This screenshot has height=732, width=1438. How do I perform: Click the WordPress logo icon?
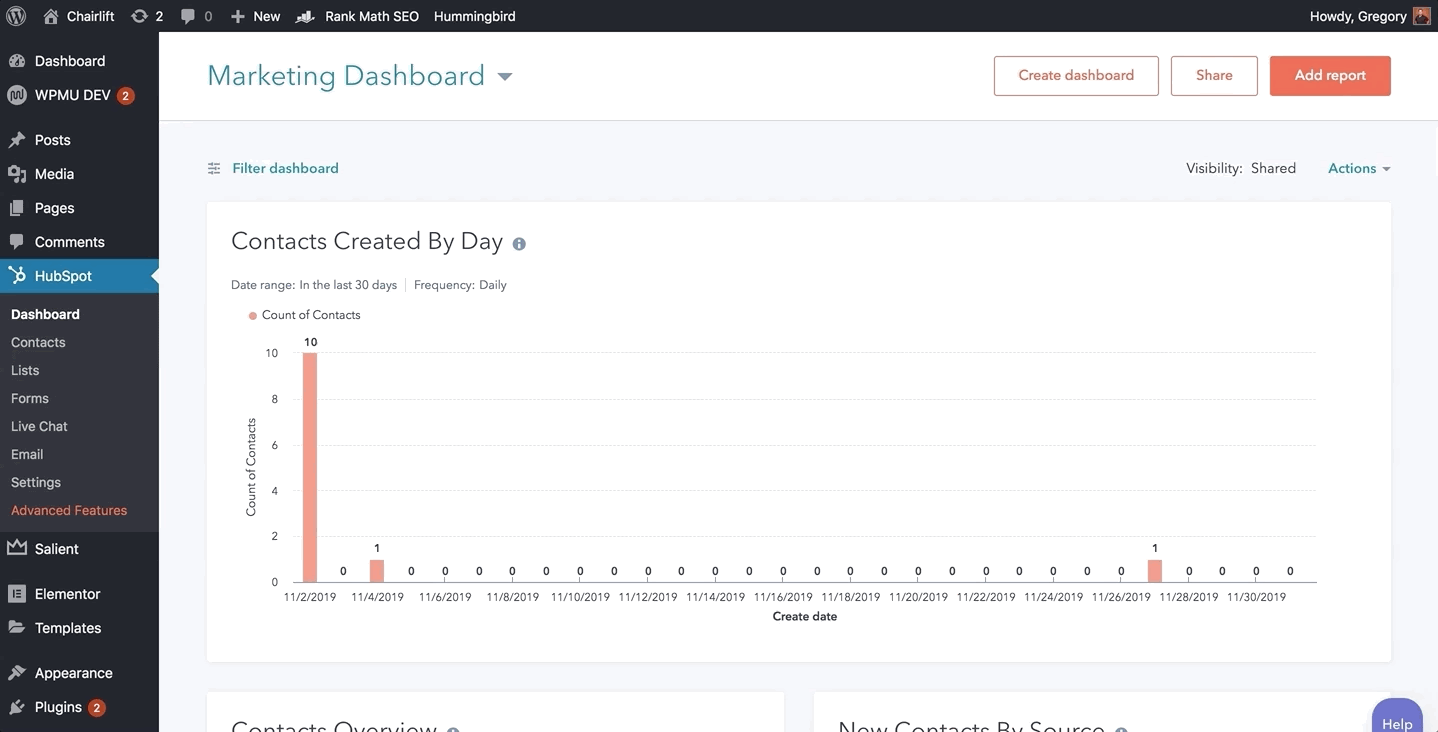(x=16, y=16)
